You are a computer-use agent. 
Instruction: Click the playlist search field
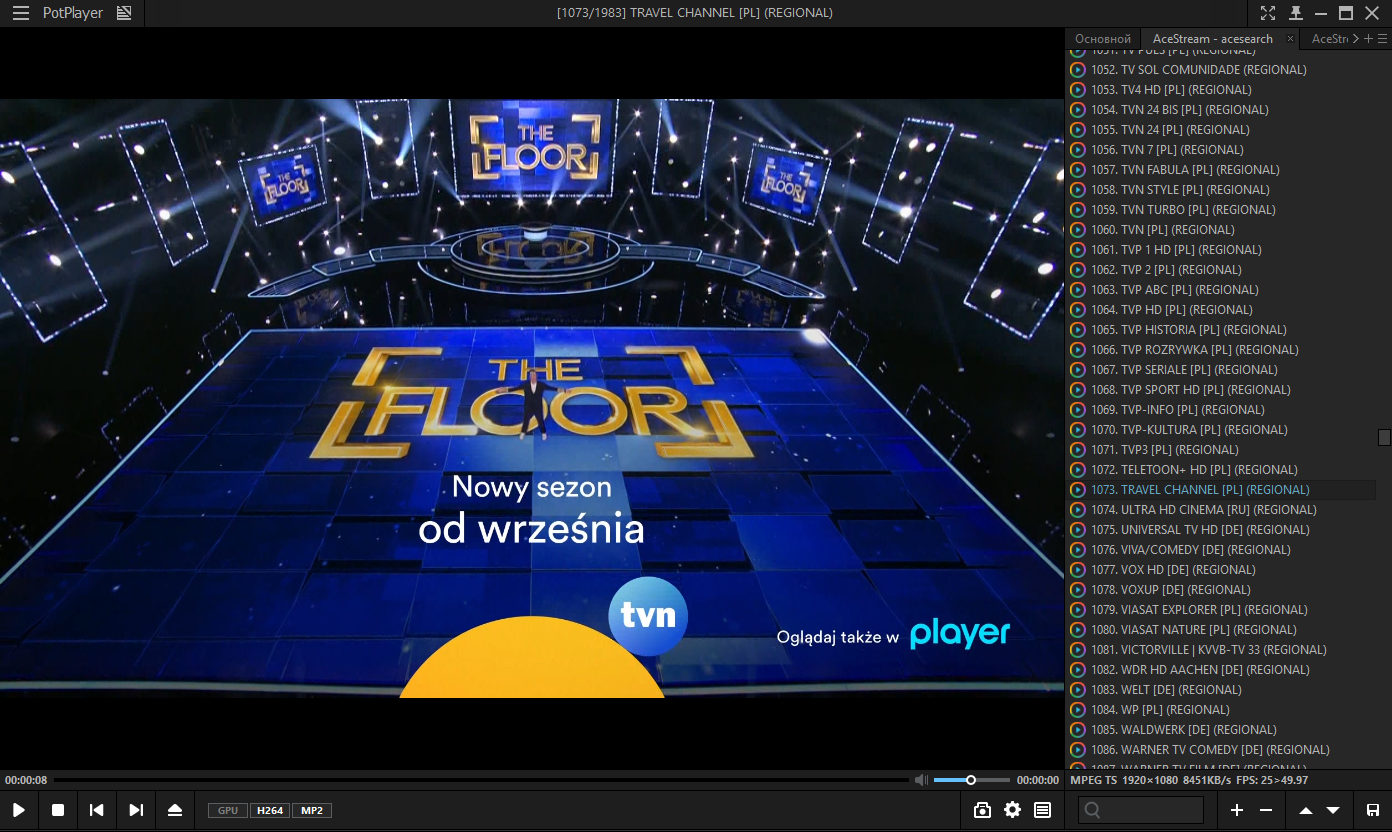pos(1141,810)
